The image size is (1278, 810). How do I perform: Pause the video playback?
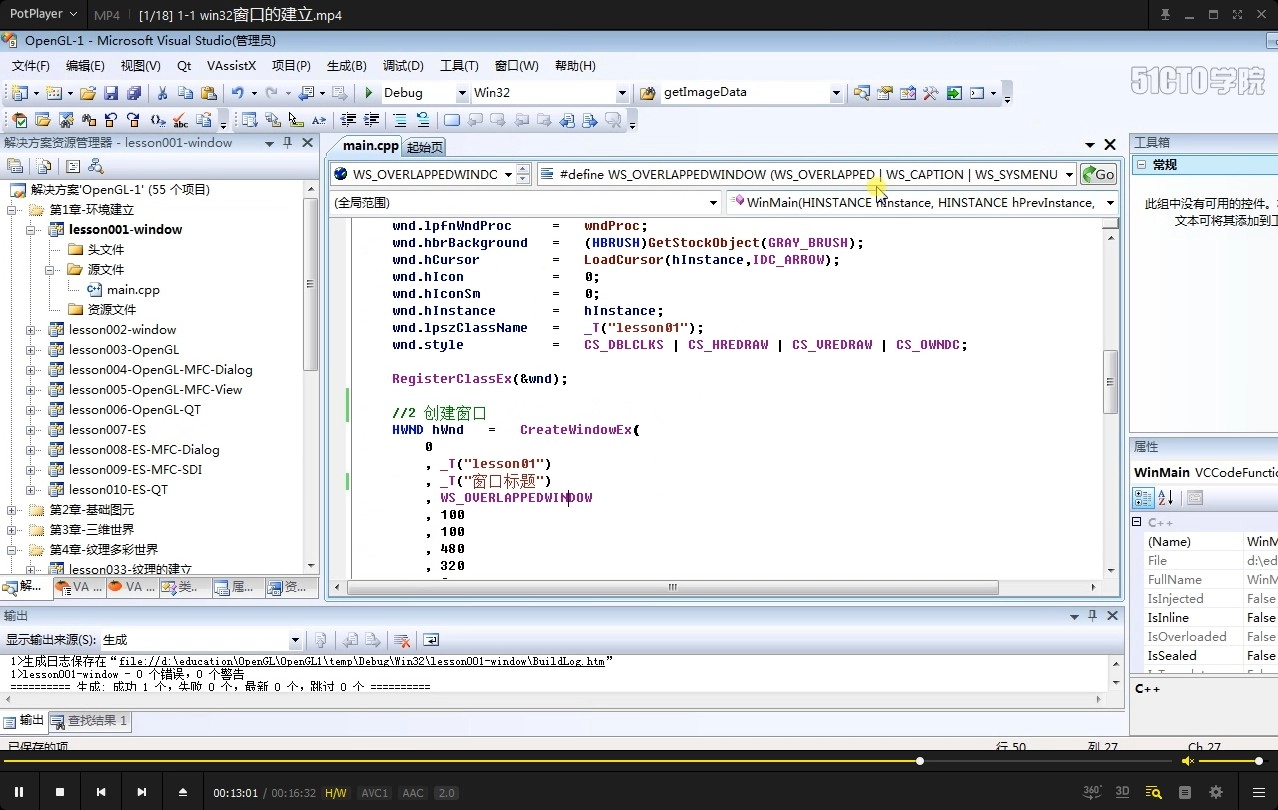tap(19, 792)
